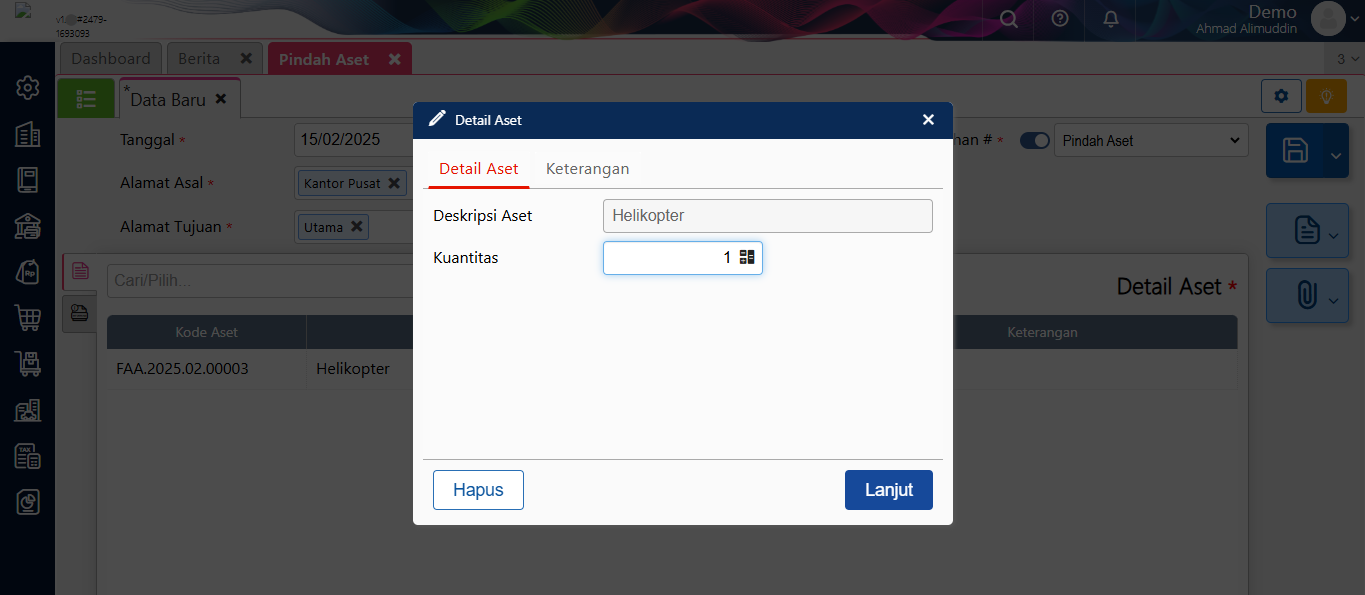
Task: Expand the Pindah Aset dropdown
Action: pyautogui.click(x=1150, y=141)
